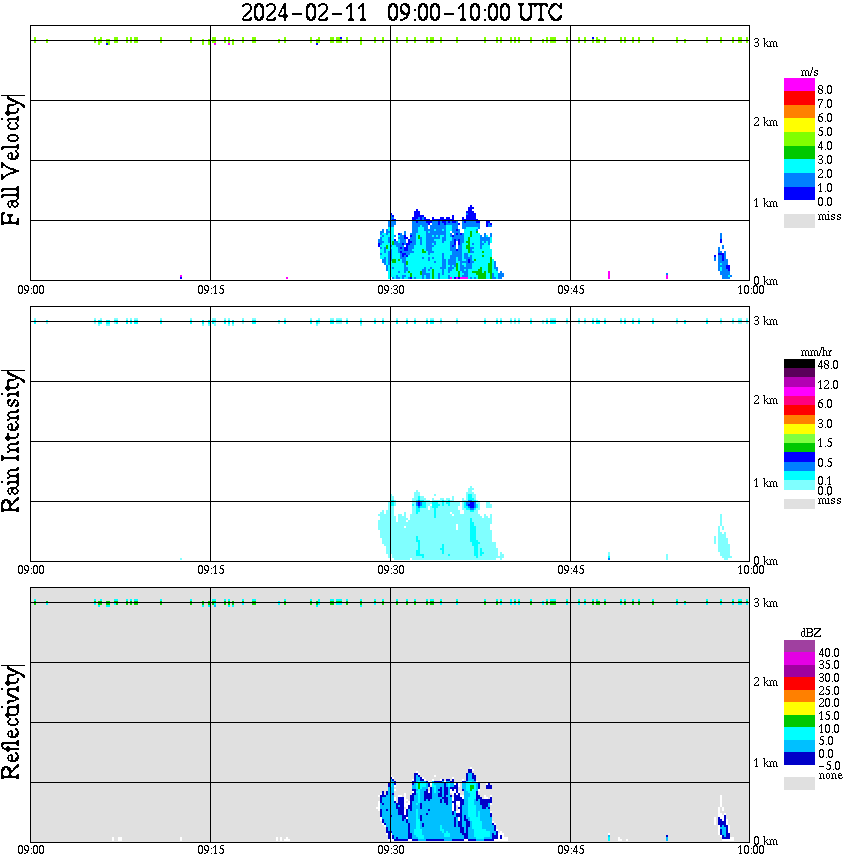
Task: Pick the orange 3.0 mm/hr legend swatch
Action: tap(799, 420)
